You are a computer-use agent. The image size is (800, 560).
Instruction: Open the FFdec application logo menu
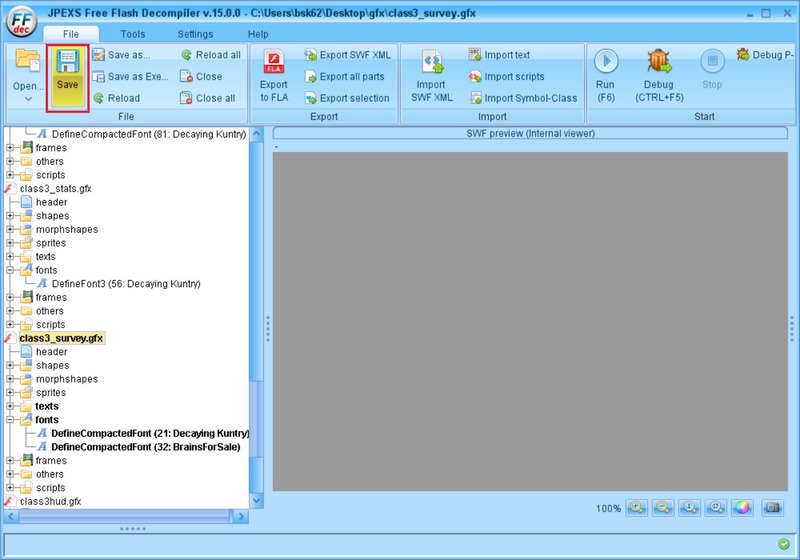click(21, 21)
